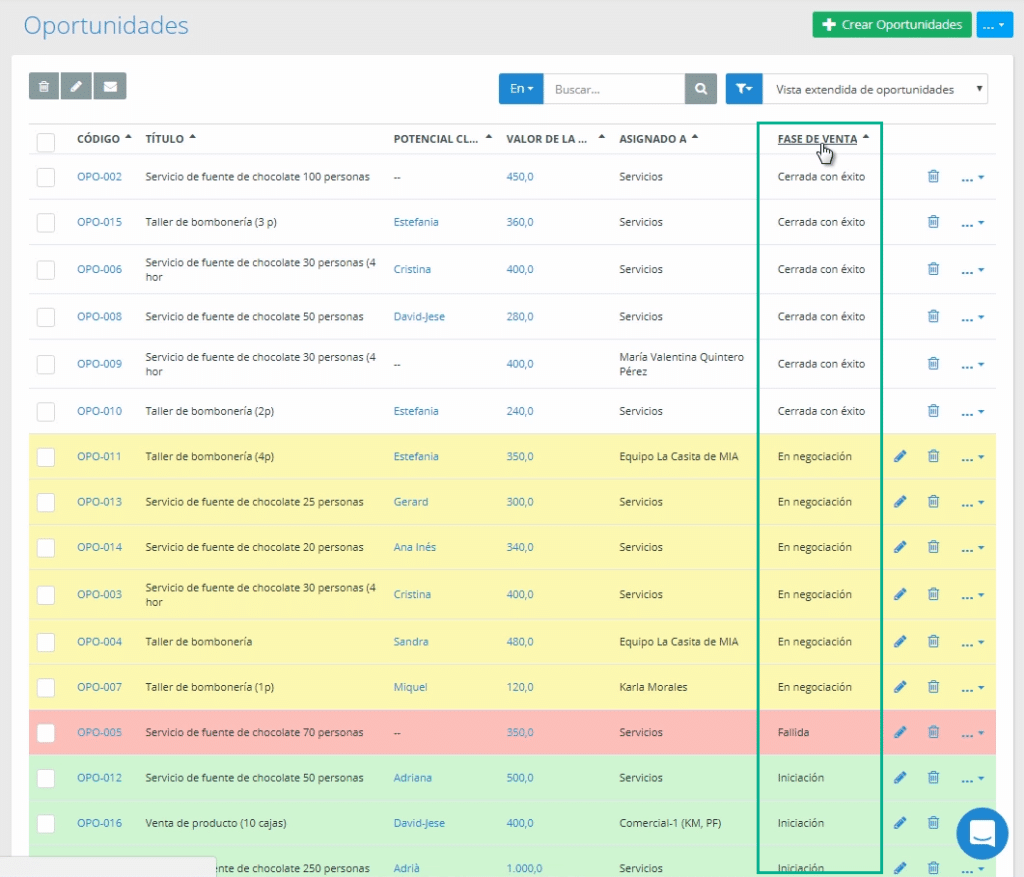Viewport: 1024px width, 877px height.
Task: Sort by the TÍTULO column header
Action: [165, 139]
